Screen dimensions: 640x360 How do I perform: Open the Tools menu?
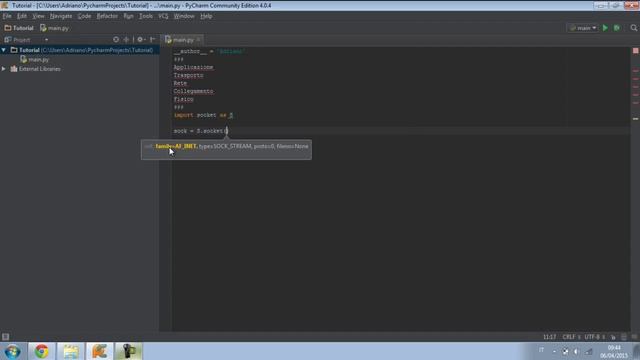click(x=146, y=16)
